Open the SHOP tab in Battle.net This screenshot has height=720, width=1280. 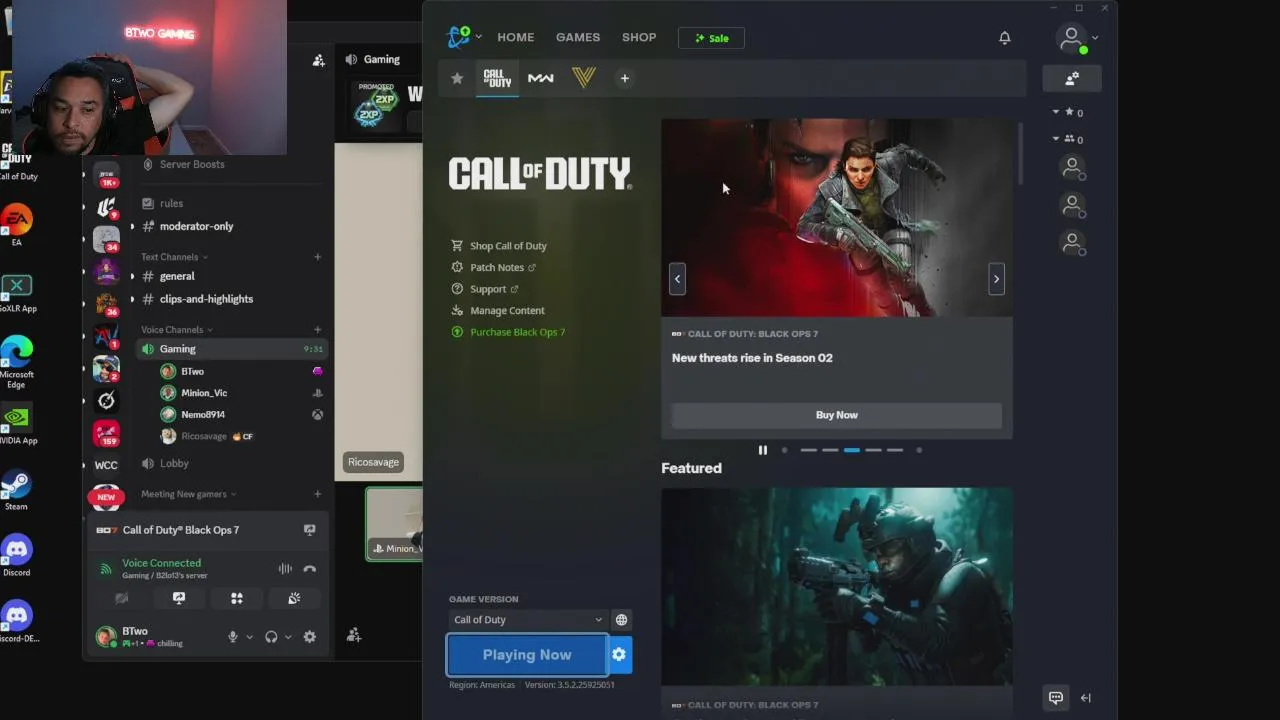pos(639,37)
